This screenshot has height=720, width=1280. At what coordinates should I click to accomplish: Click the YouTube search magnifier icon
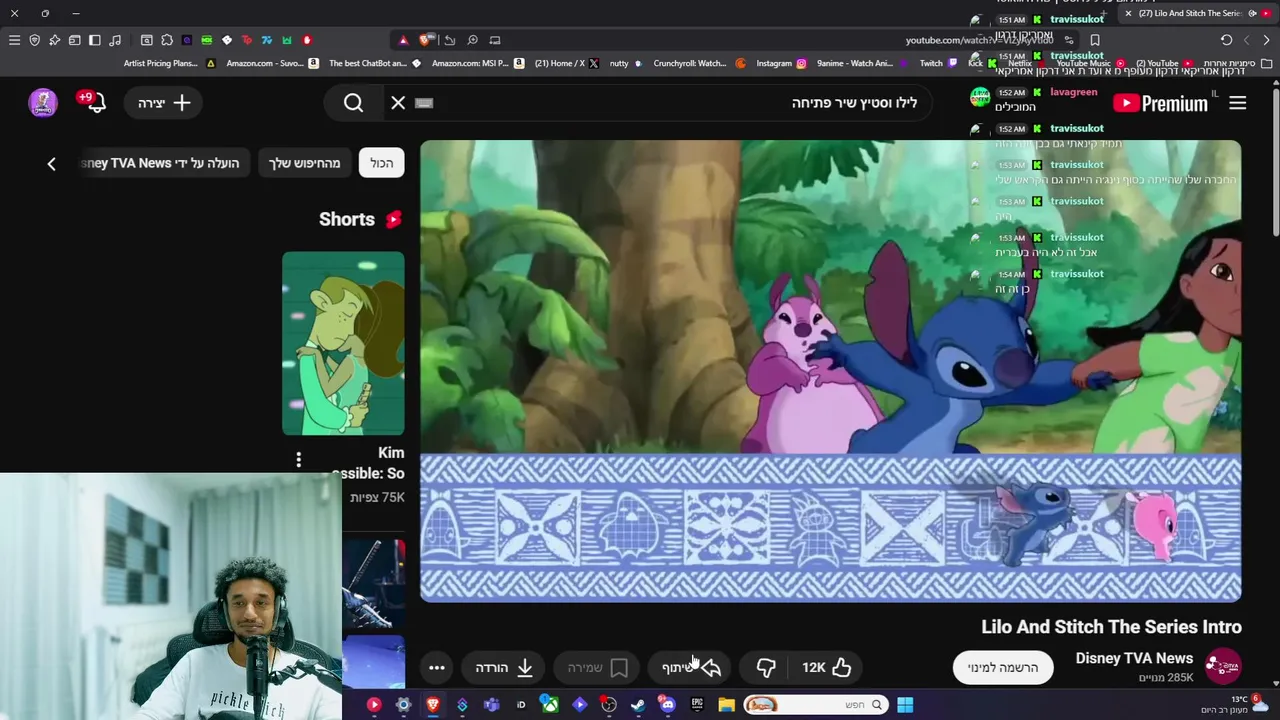(353, 102)
